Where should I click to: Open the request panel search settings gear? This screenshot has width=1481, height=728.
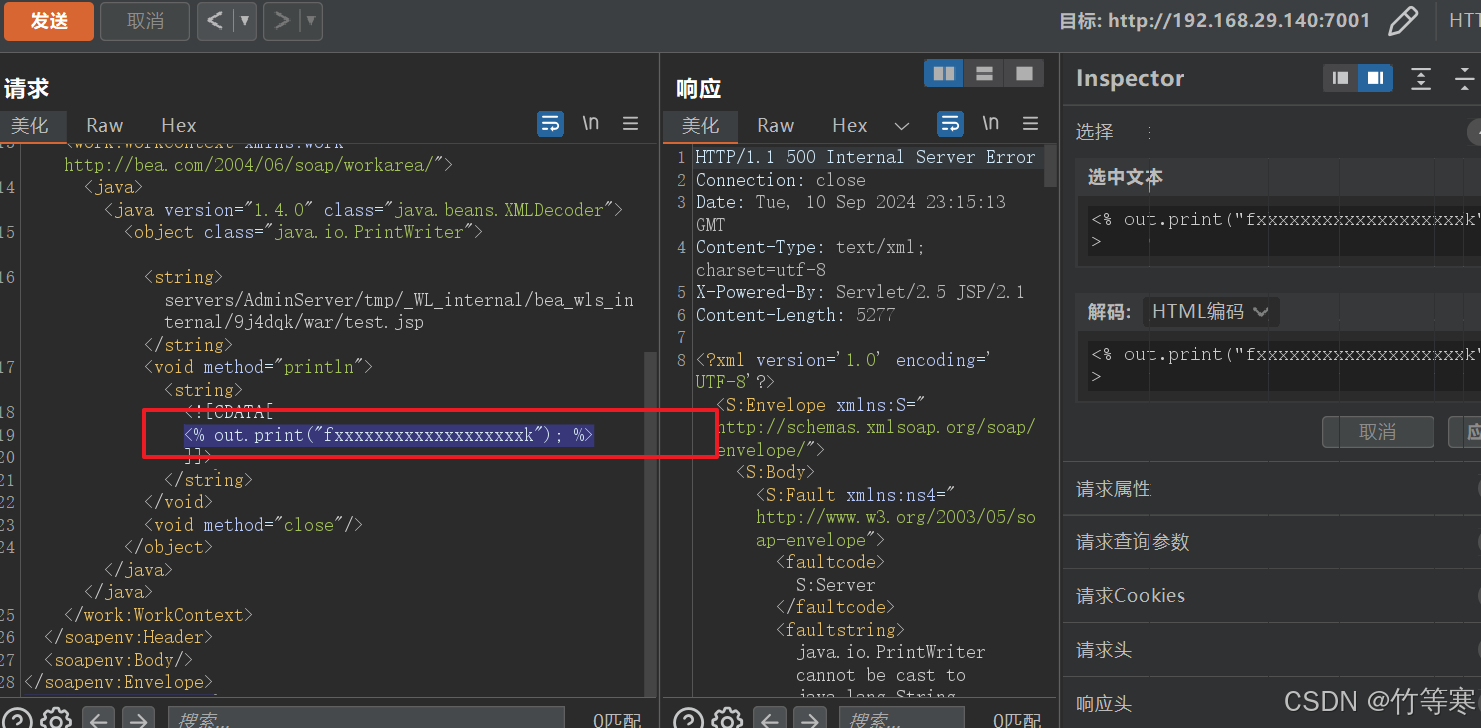pyautogui.click(x=56, y=718)
